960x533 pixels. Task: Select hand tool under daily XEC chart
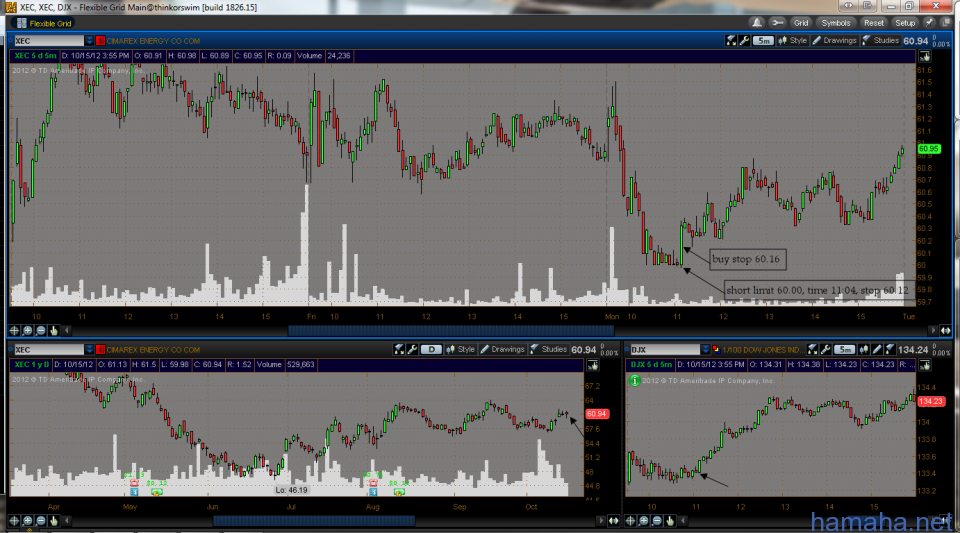coord(54,521)
